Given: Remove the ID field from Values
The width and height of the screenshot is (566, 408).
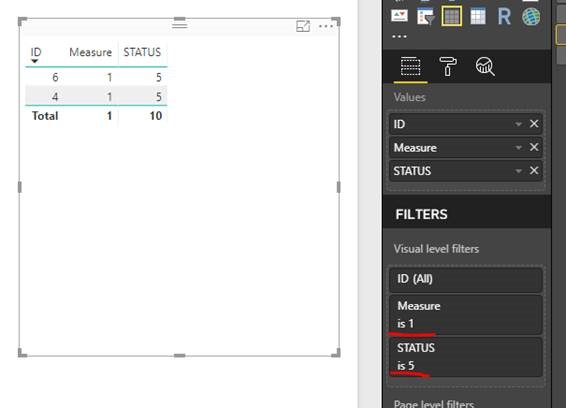Looking at the screenshot, I should 534,124.
